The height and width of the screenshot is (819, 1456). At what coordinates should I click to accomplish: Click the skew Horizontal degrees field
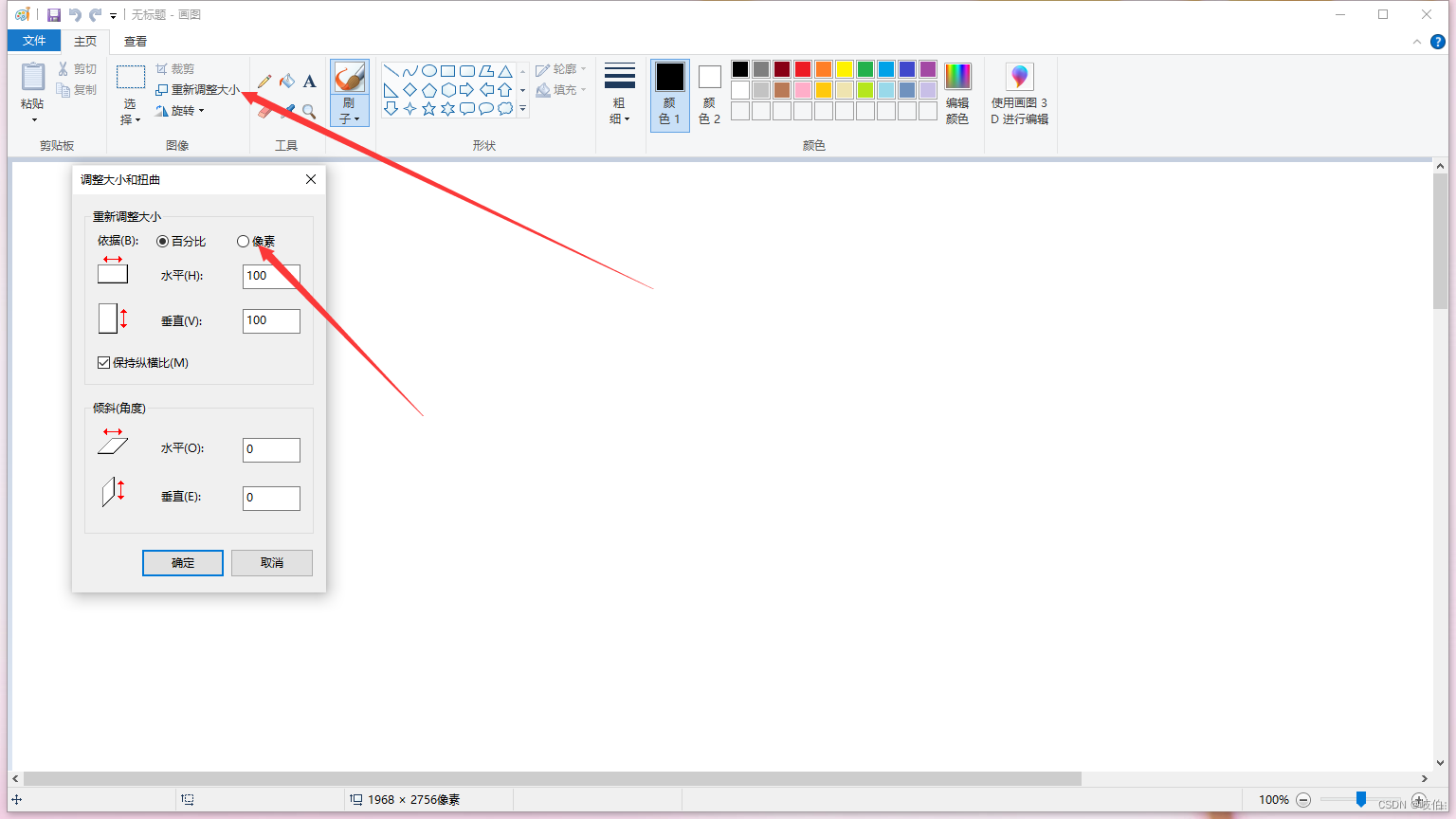pos(271,449)
